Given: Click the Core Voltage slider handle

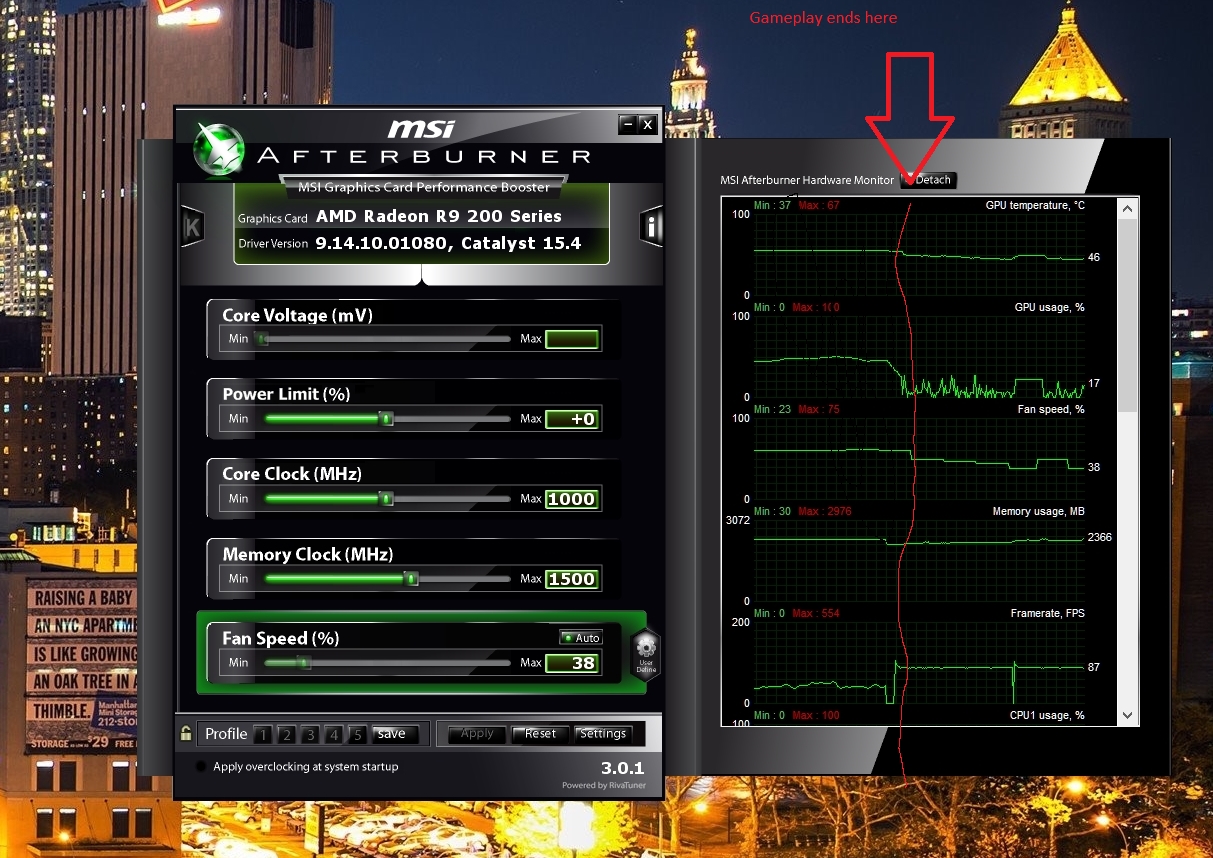Looking at the screenshot, I should [x=262, y=339].
